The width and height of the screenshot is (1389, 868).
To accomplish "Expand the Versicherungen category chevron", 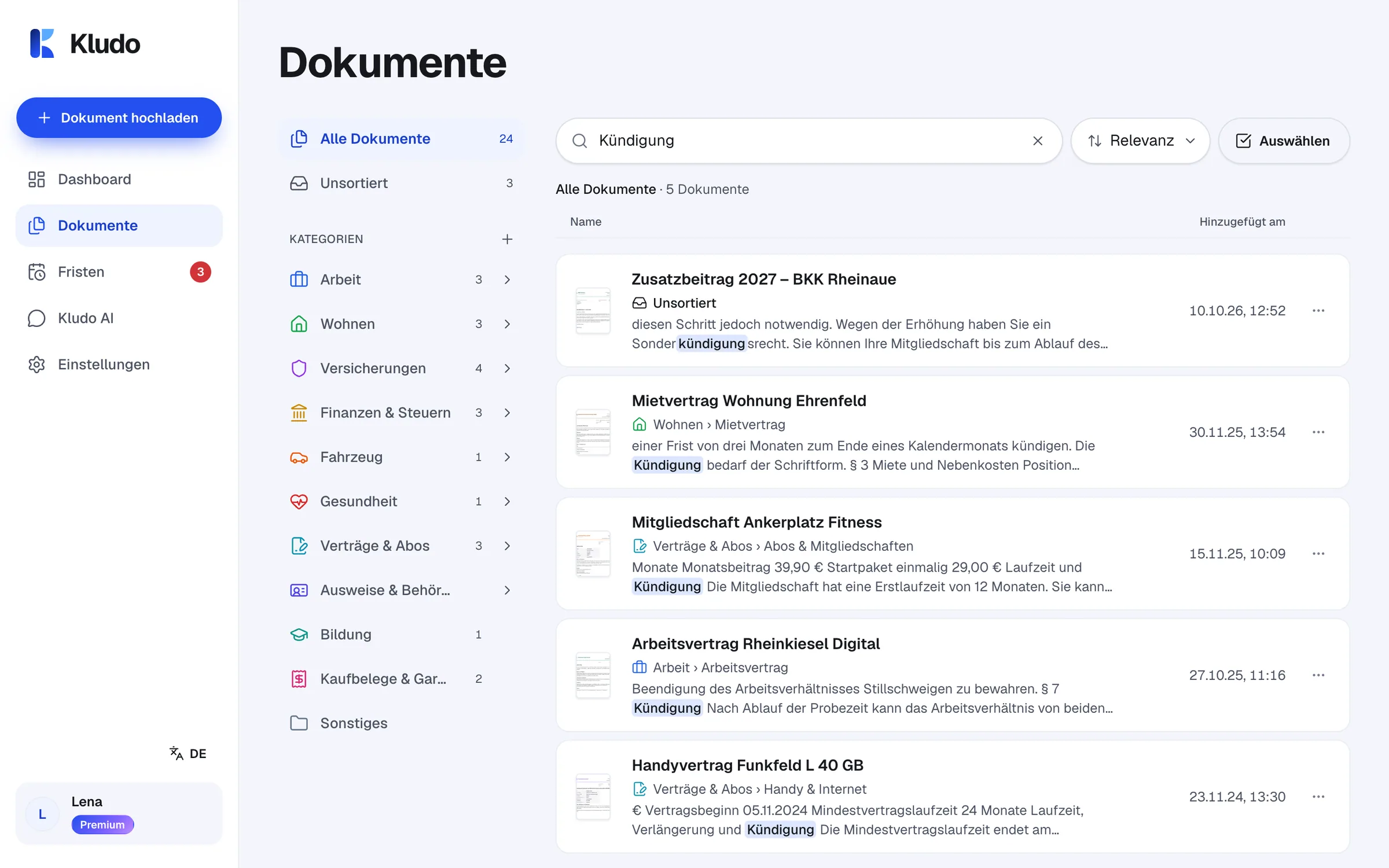I will tap(507, 369).
